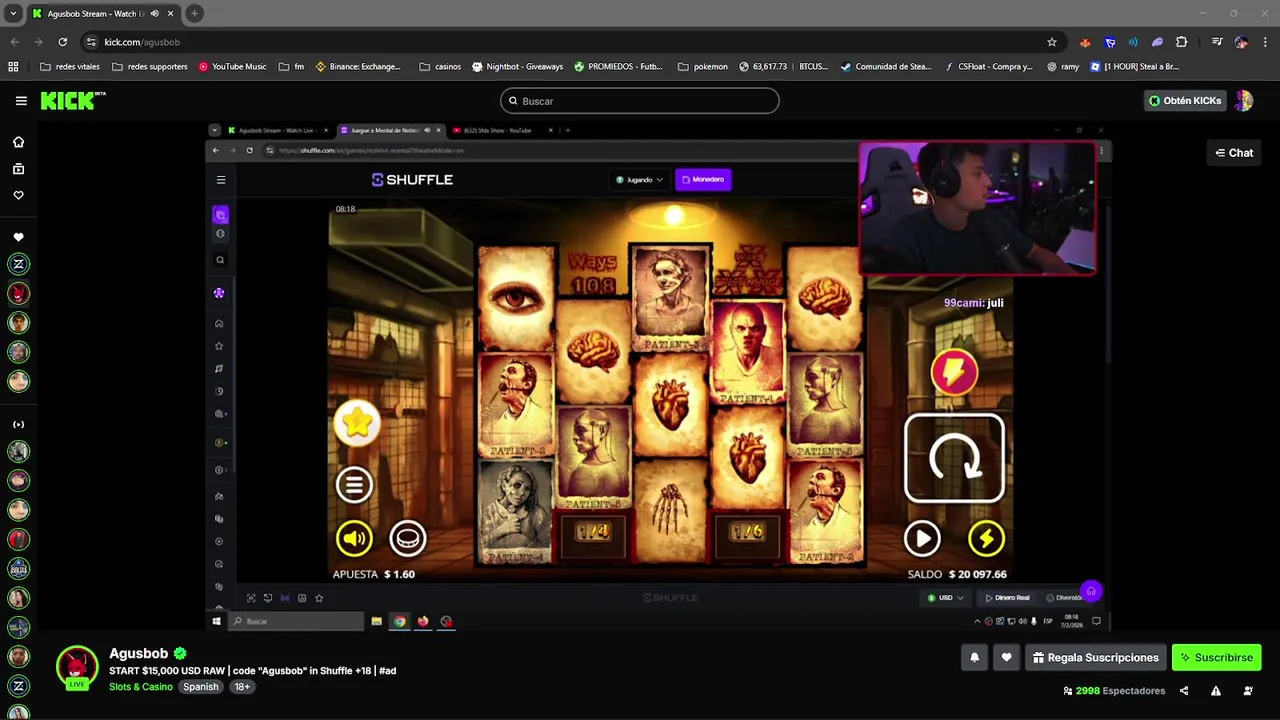The width and height of the screenshot is (1280, 720).
Task: Open the bet coin selector in slot
Action: pyautogui.click(x=408, y=539)
